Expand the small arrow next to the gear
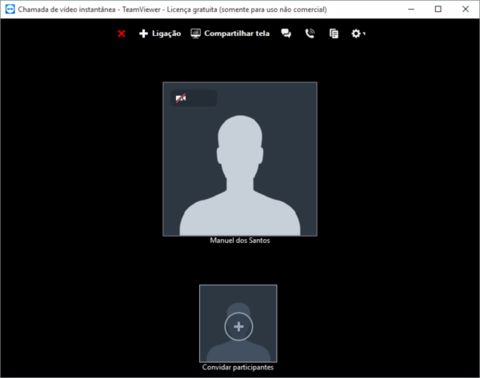 pyautogui.click(x=364, y=34)
